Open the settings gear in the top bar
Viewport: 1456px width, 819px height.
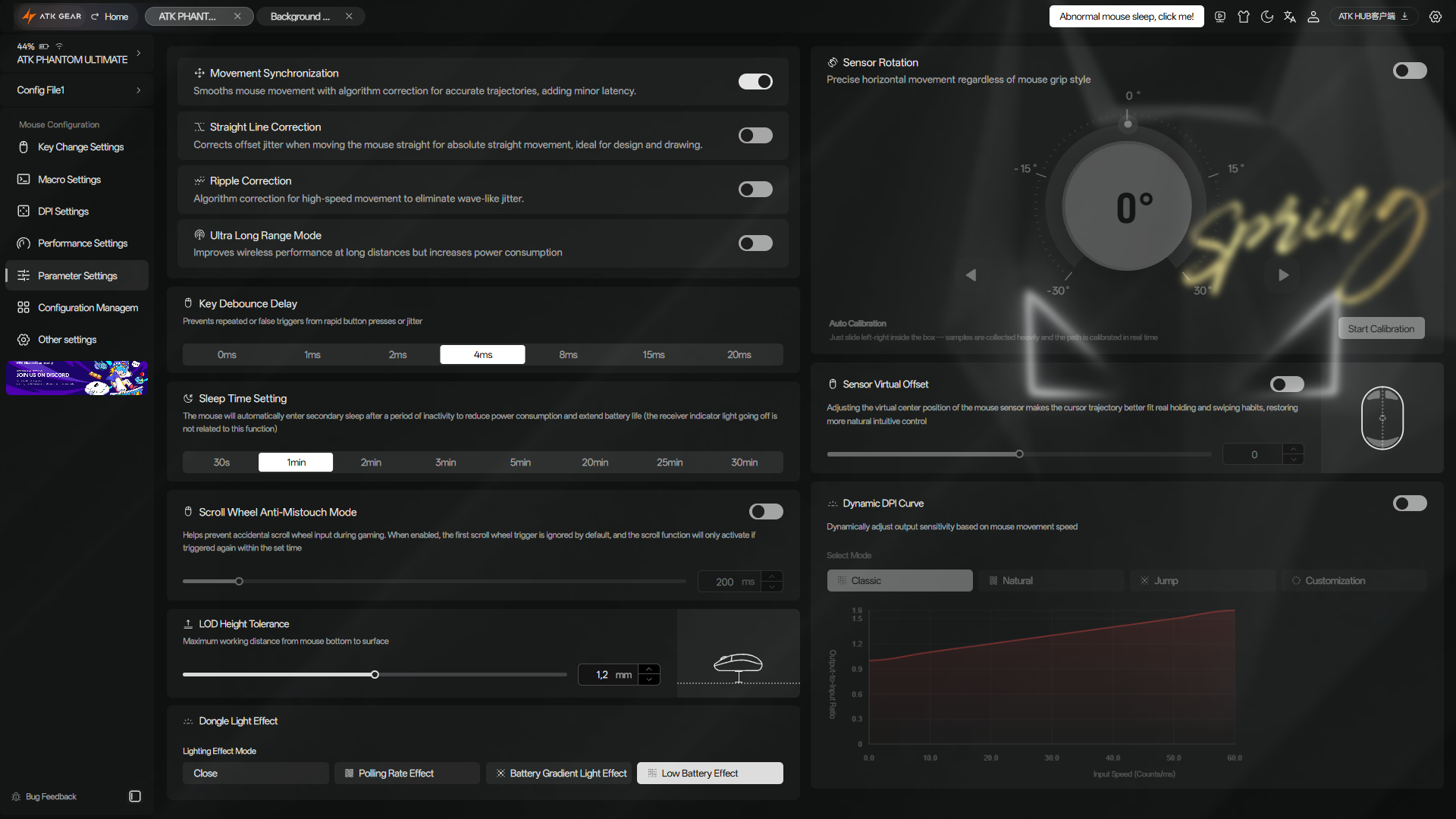(1435, 17)
